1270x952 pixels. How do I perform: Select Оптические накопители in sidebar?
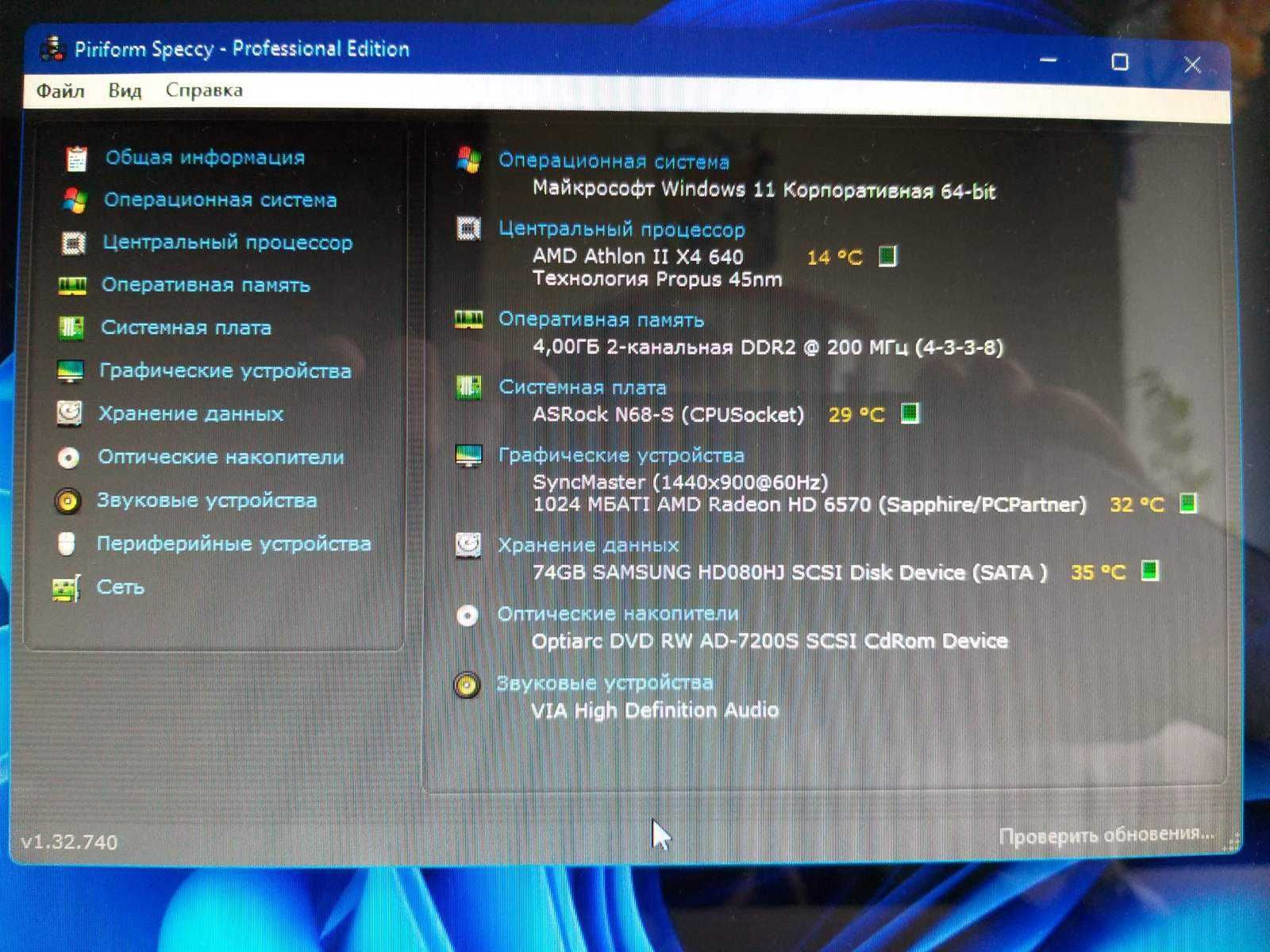(221, 457)
